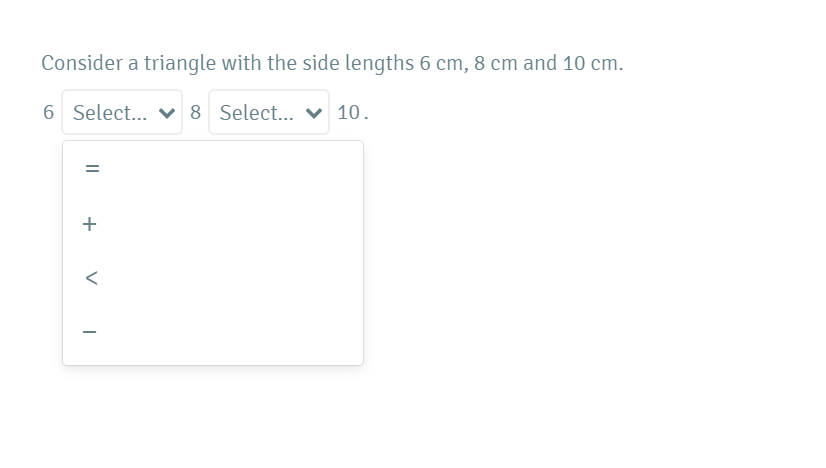Open the dropdown between 6 and 8
The width and height of the screenshot is (826, 468).
tap(121, 113)
